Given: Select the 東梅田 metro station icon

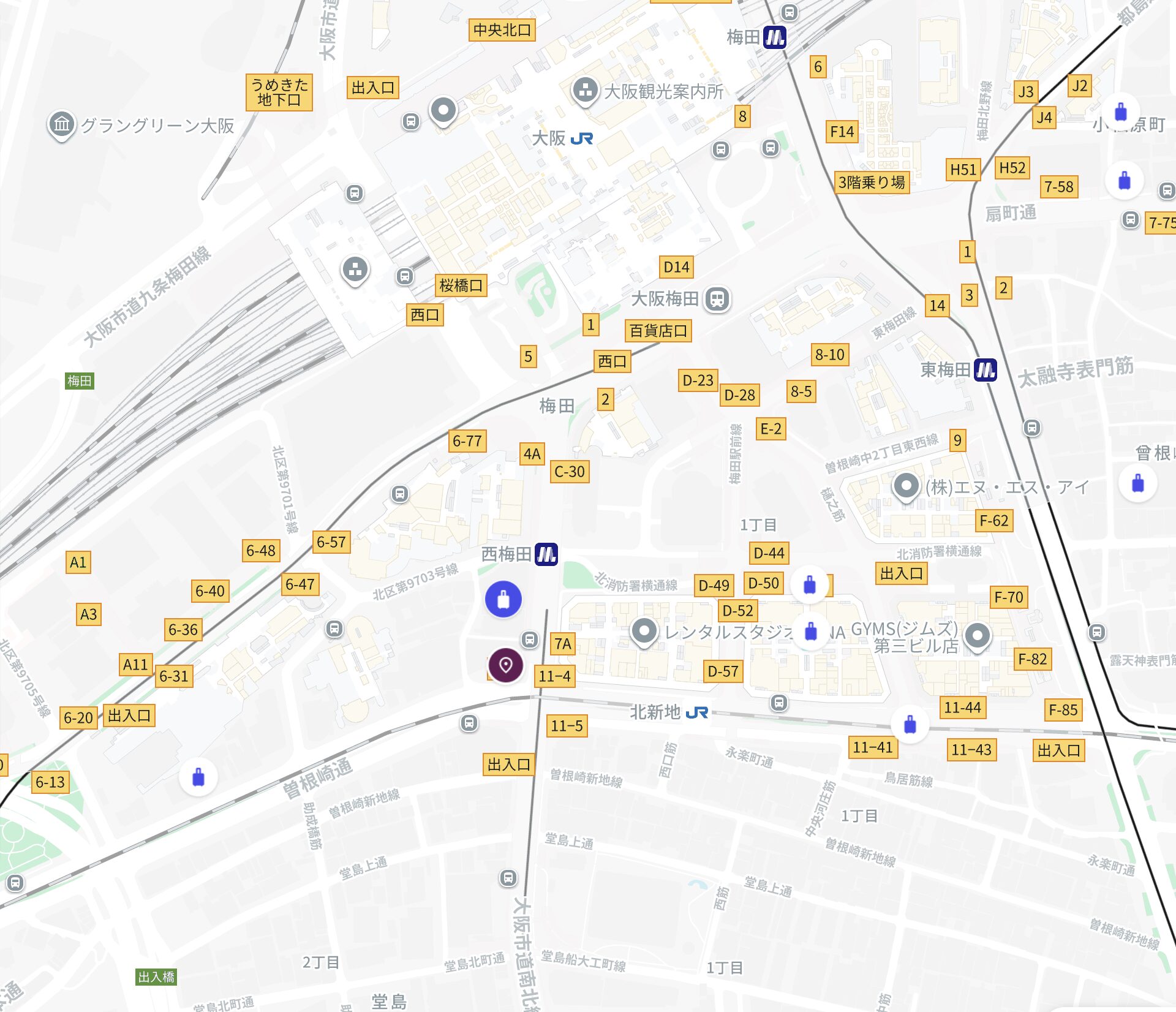Looking at the screenshot, I should coord(986,370).
